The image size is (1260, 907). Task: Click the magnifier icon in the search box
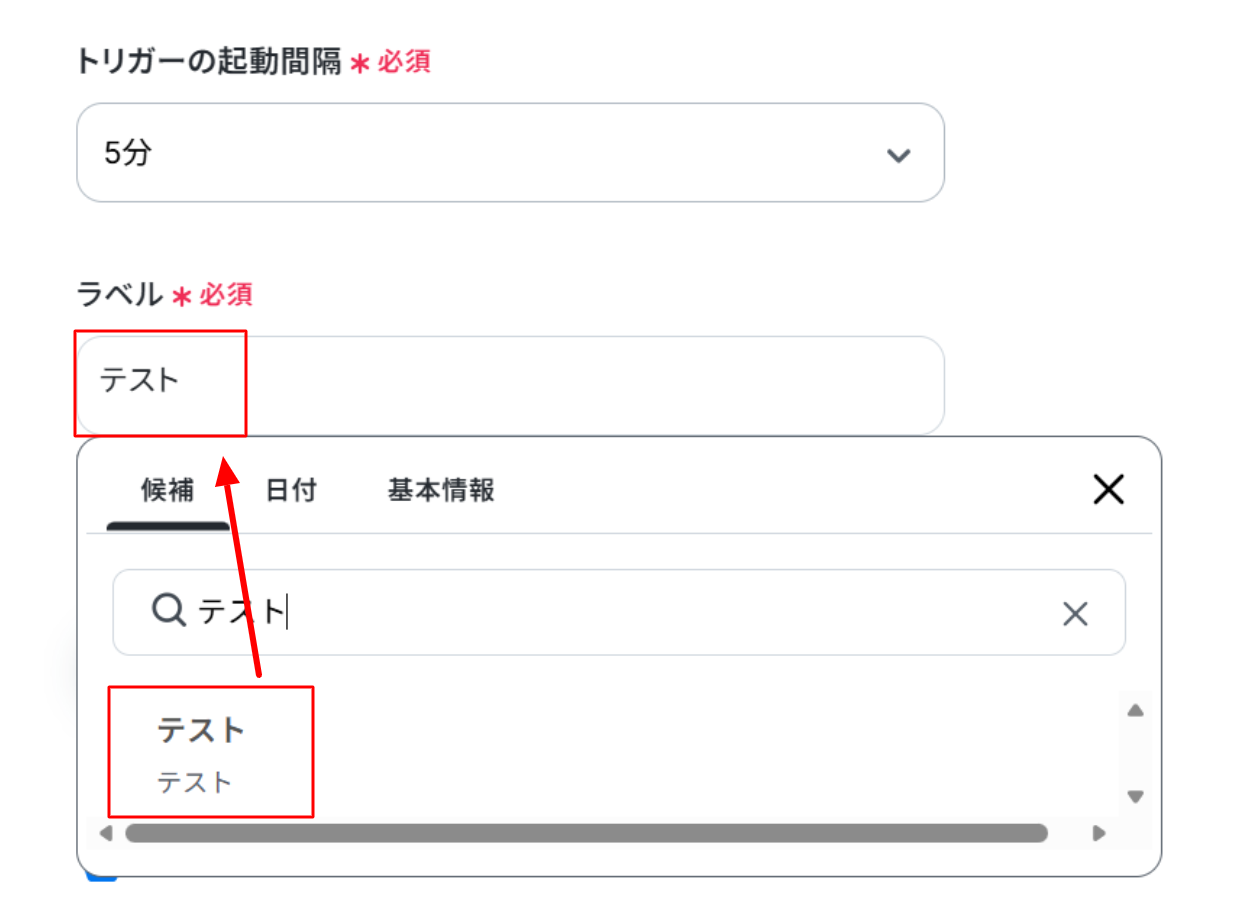click(x=168, y=609)
